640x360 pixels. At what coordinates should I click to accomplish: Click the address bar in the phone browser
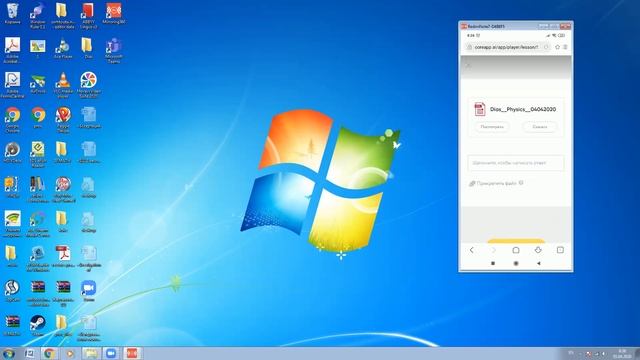click(x=508, y=47)
